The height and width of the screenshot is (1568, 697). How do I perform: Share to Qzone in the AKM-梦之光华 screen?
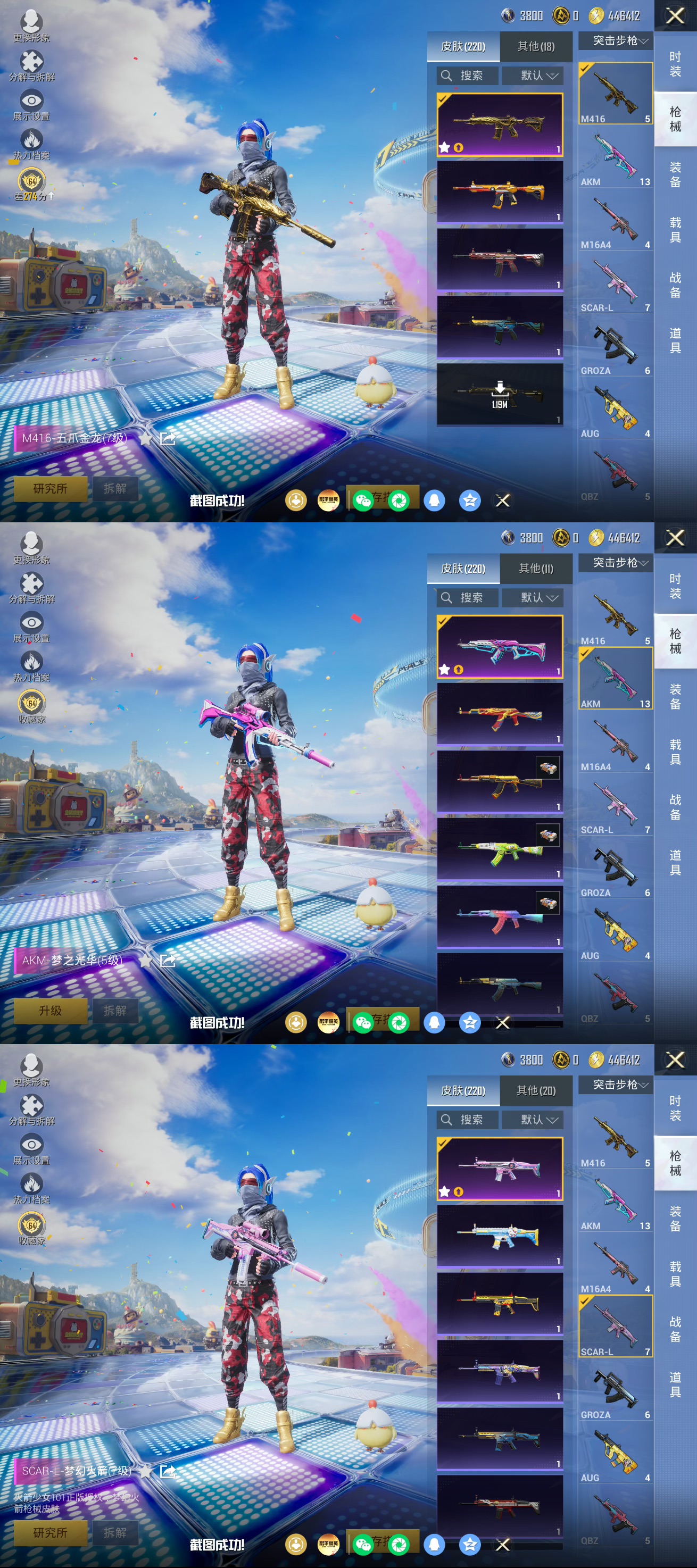tap(470, 1023)
